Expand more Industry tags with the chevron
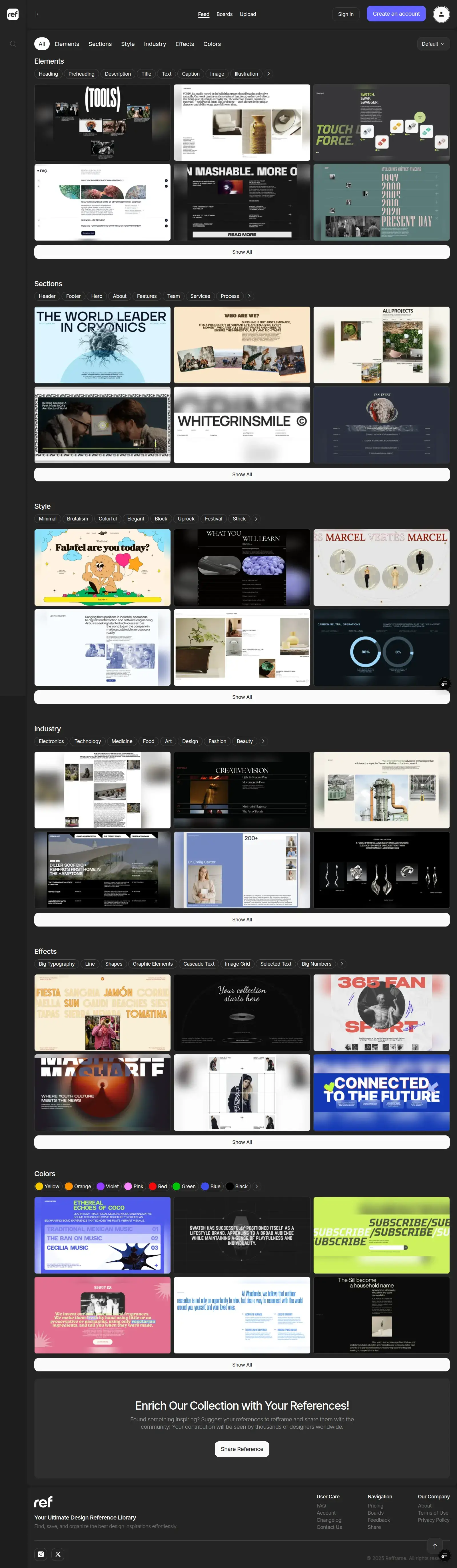Screen dimensions: 457x1568 [263, 741]
